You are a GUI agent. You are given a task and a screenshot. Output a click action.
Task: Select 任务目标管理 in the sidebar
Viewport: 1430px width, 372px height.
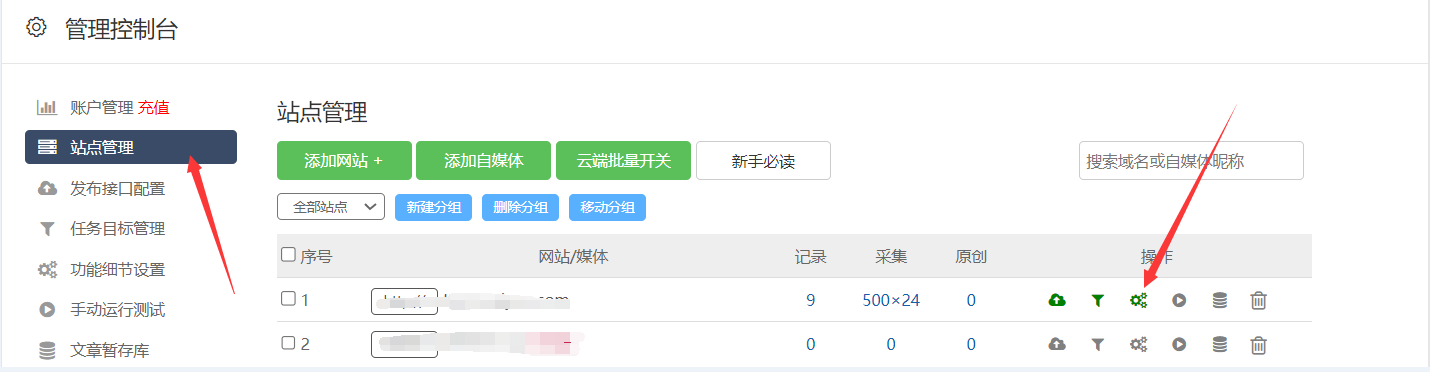coord(117,228)
